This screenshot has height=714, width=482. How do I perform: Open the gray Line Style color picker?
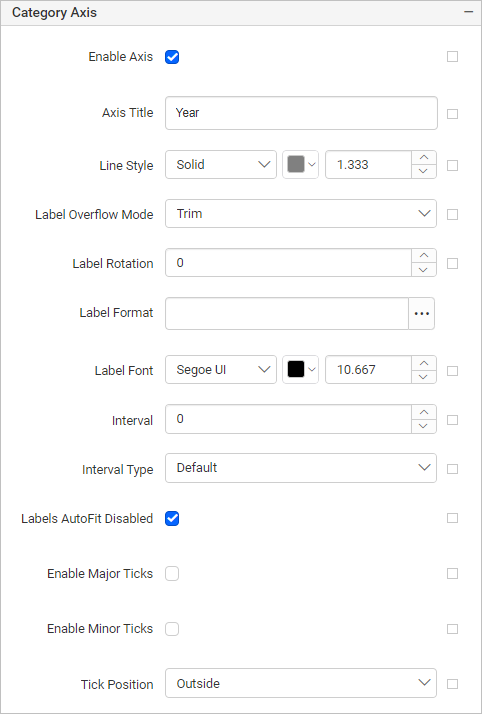300,164
